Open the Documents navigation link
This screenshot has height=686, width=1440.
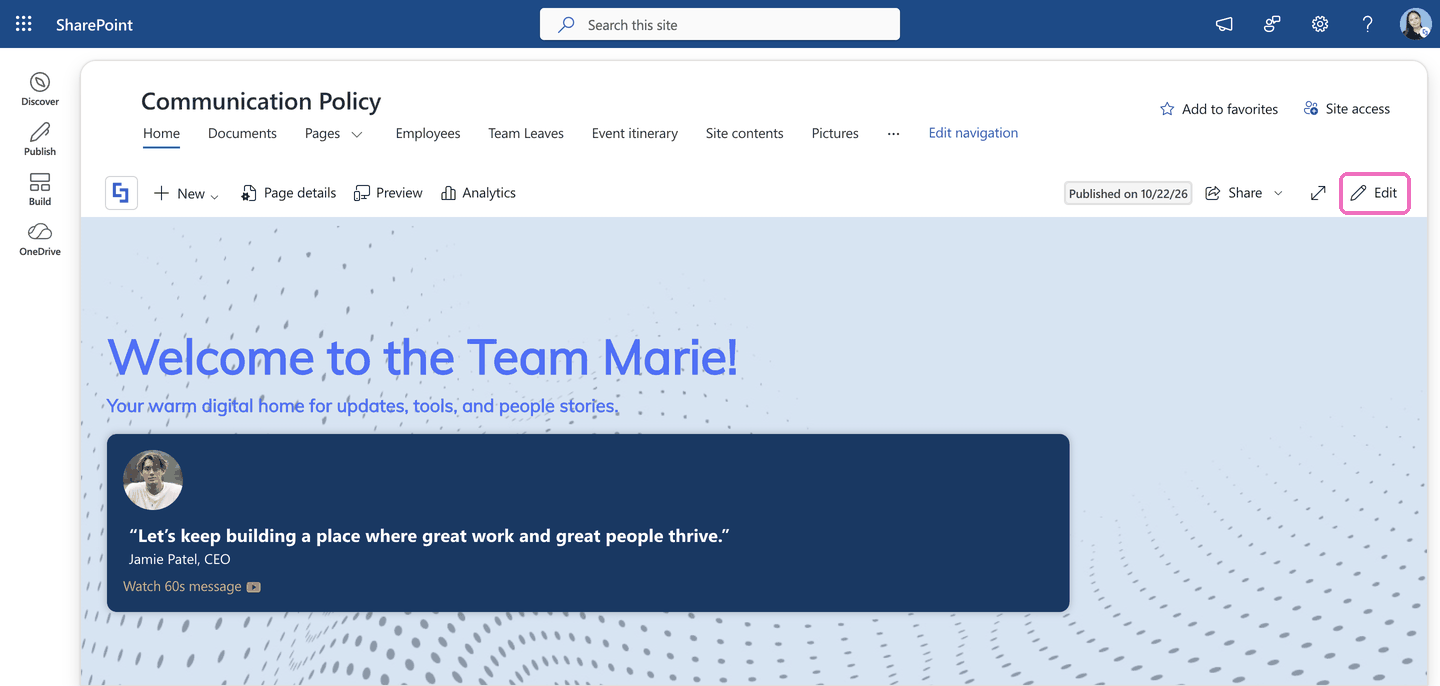coord(242,133)
